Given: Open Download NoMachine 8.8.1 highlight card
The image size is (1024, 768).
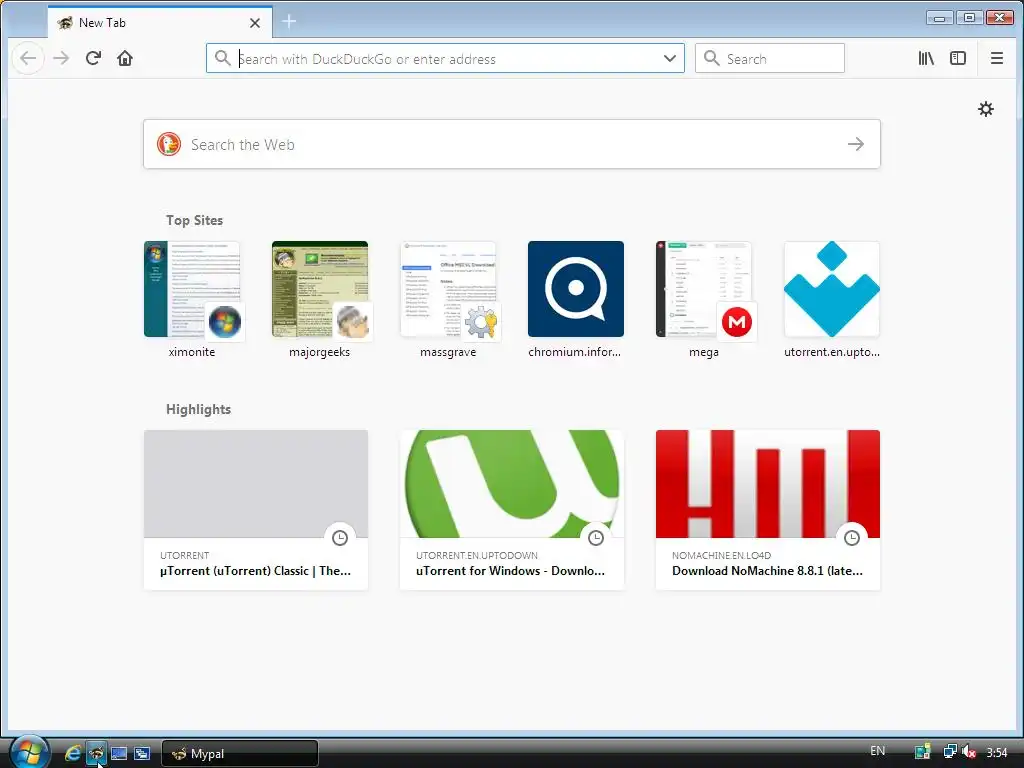Looking at the screenshot, I should 768,509.
